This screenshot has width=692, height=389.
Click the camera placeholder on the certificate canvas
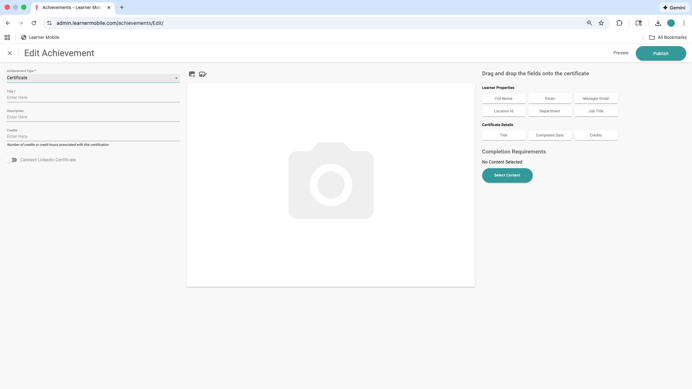tap(331, 181)
